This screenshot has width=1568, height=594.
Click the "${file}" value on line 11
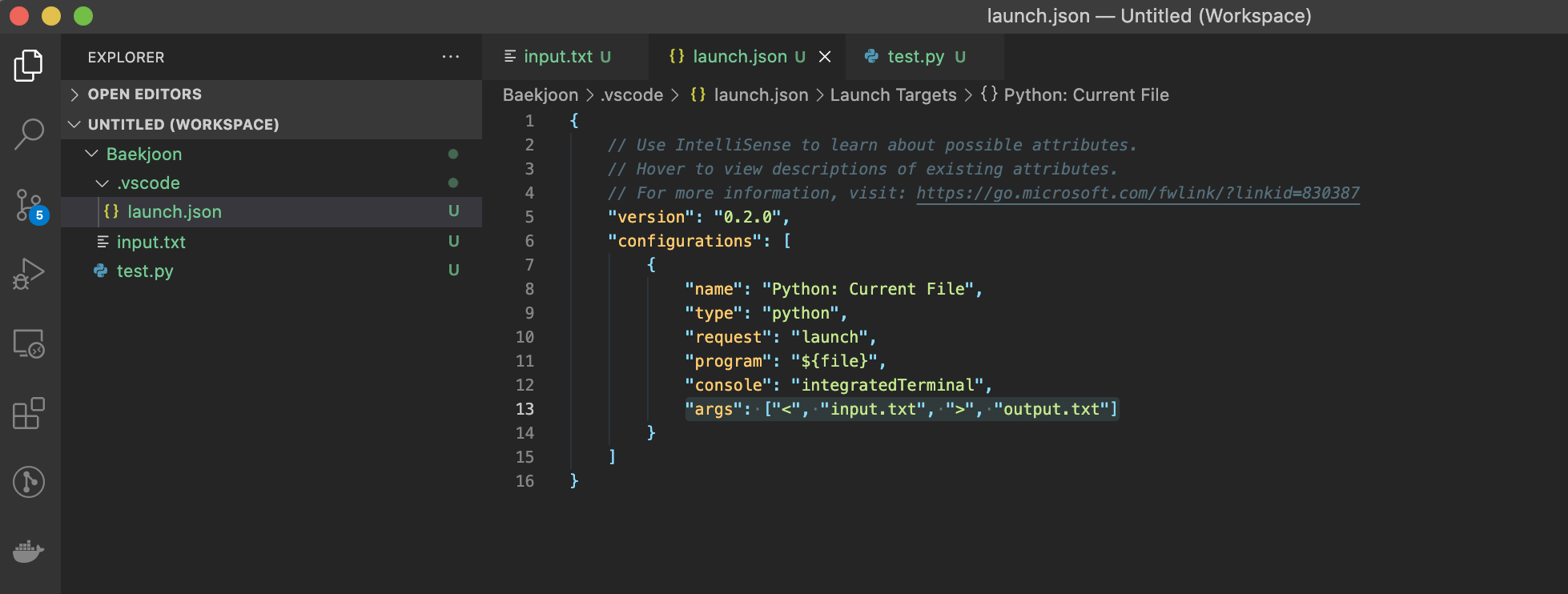pos(834,361)
